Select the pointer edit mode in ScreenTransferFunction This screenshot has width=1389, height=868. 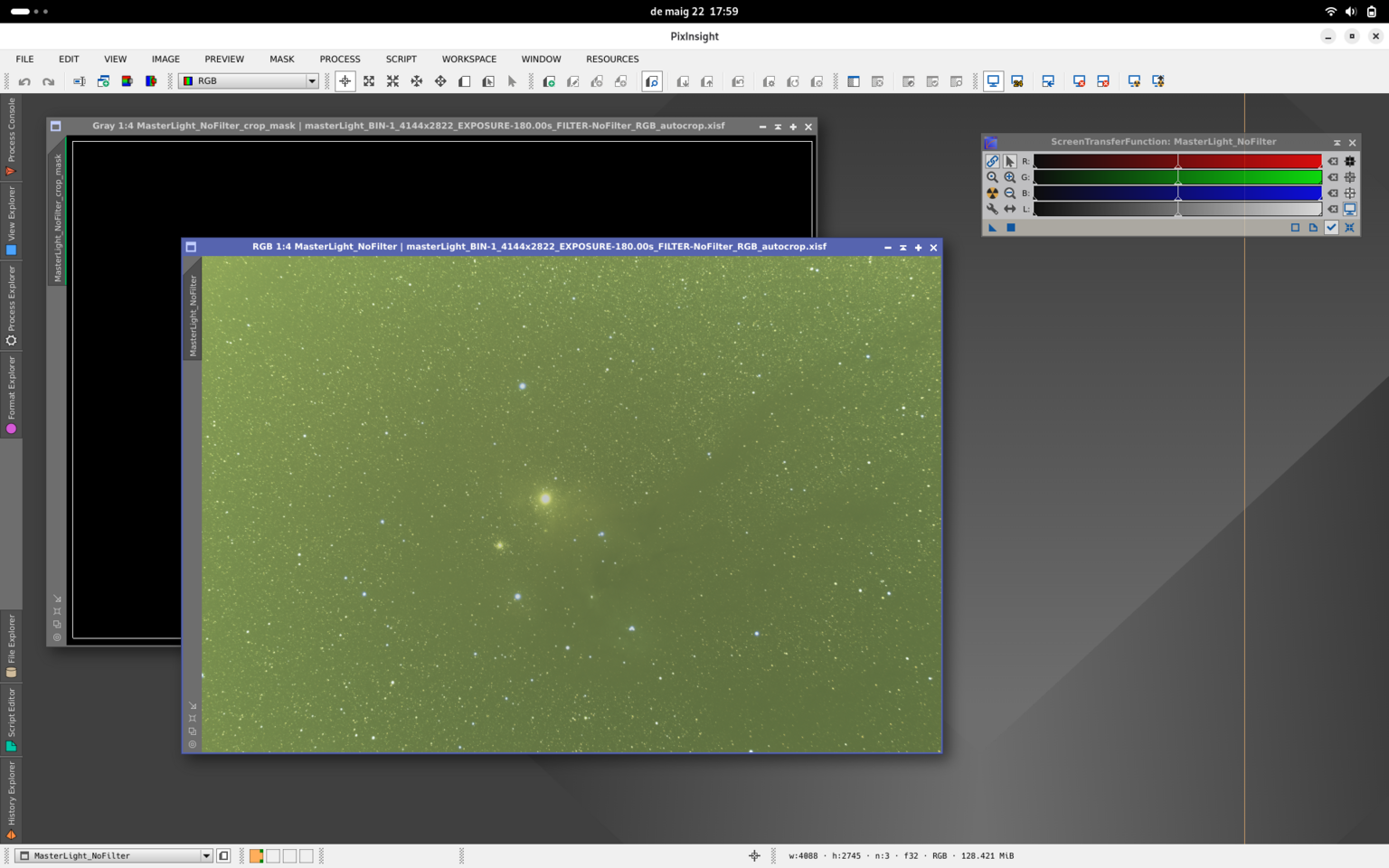tap(1009, 161)
